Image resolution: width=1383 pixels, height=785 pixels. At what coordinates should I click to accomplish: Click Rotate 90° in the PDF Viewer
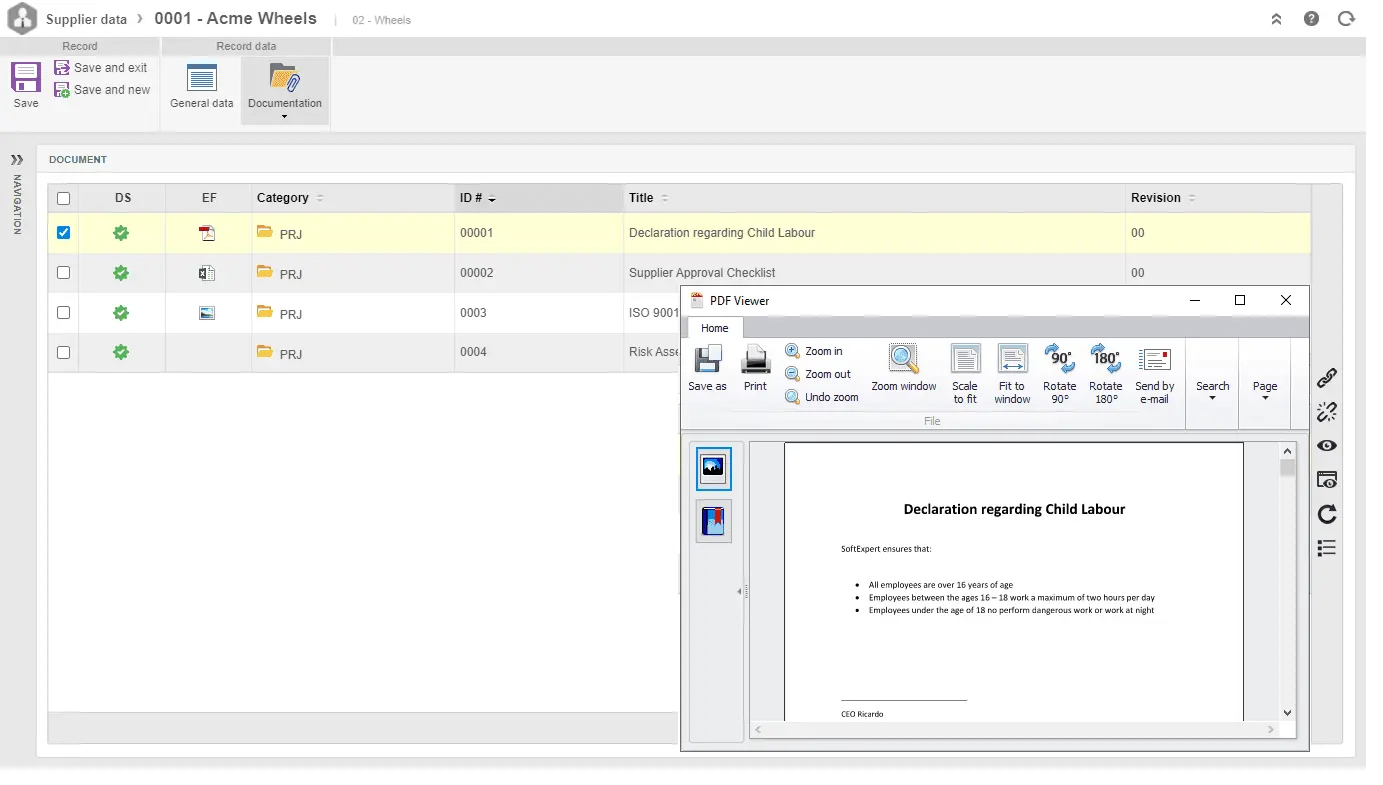[1059, 372]
